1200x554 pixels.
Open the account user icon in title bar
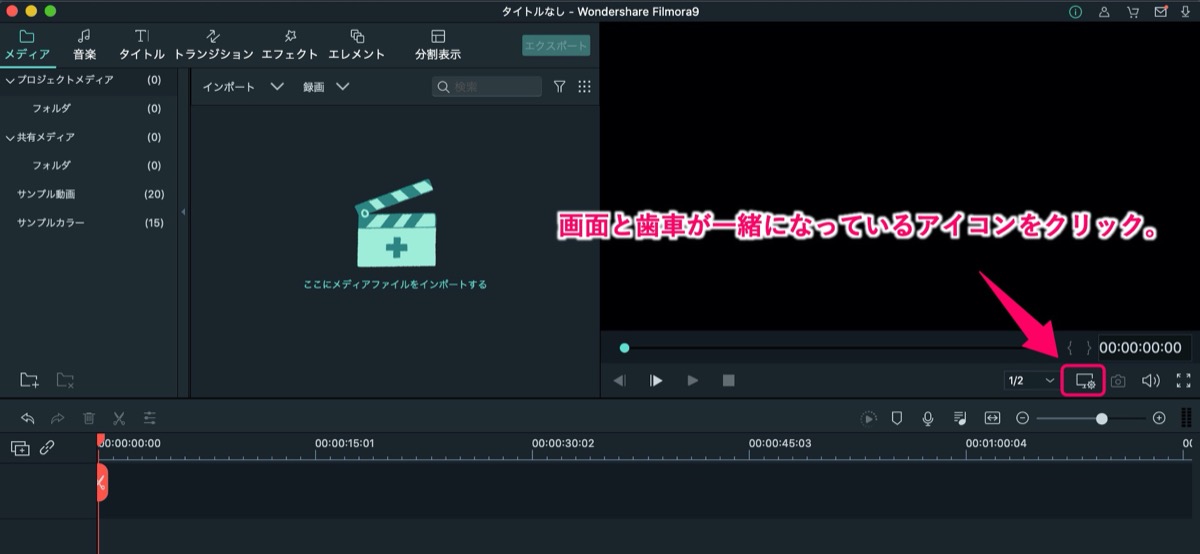(1104, 12)
